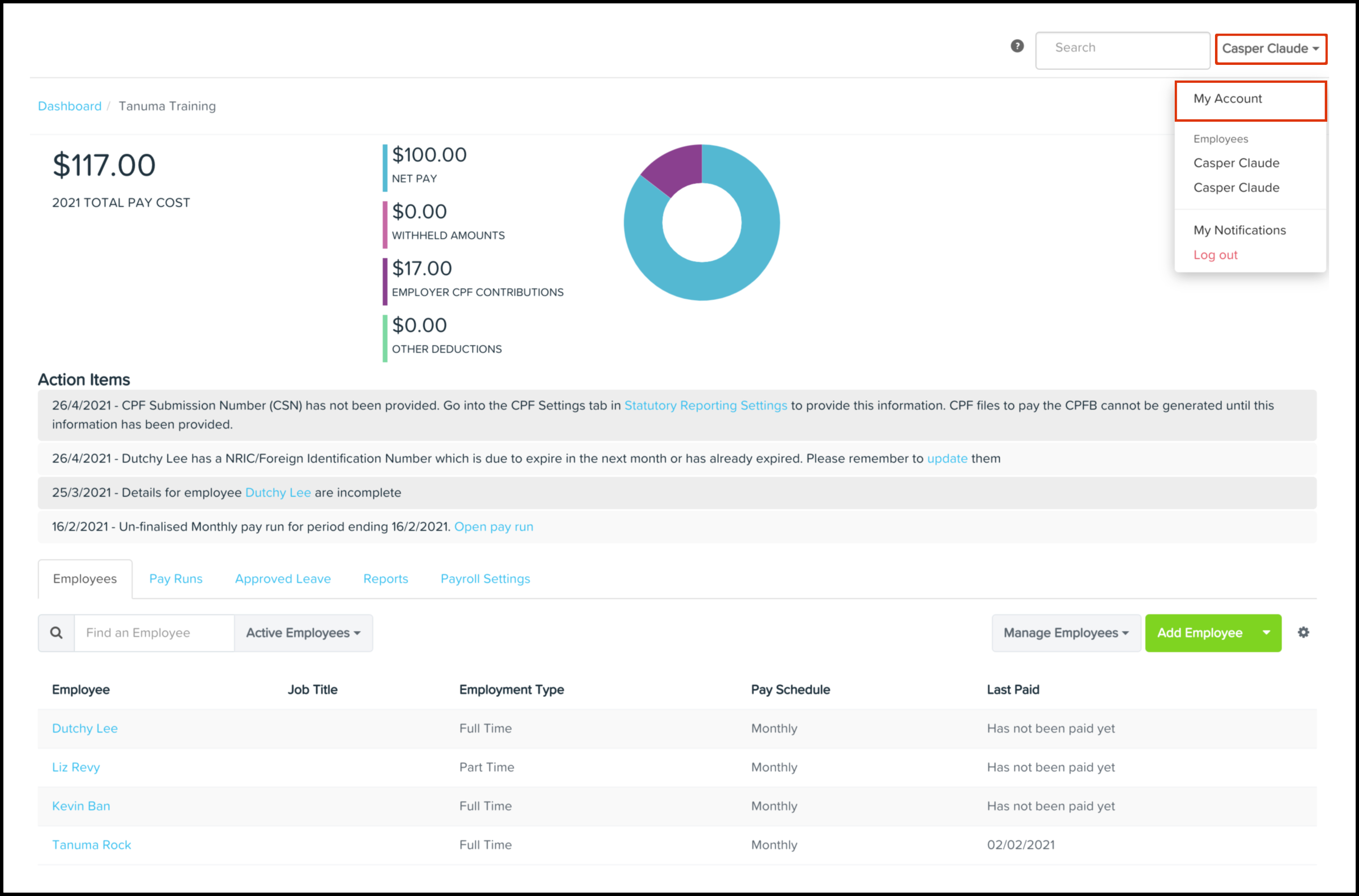Click the gear settings icon beside Add Employee
The image size is (1359, 896).
1303,632
